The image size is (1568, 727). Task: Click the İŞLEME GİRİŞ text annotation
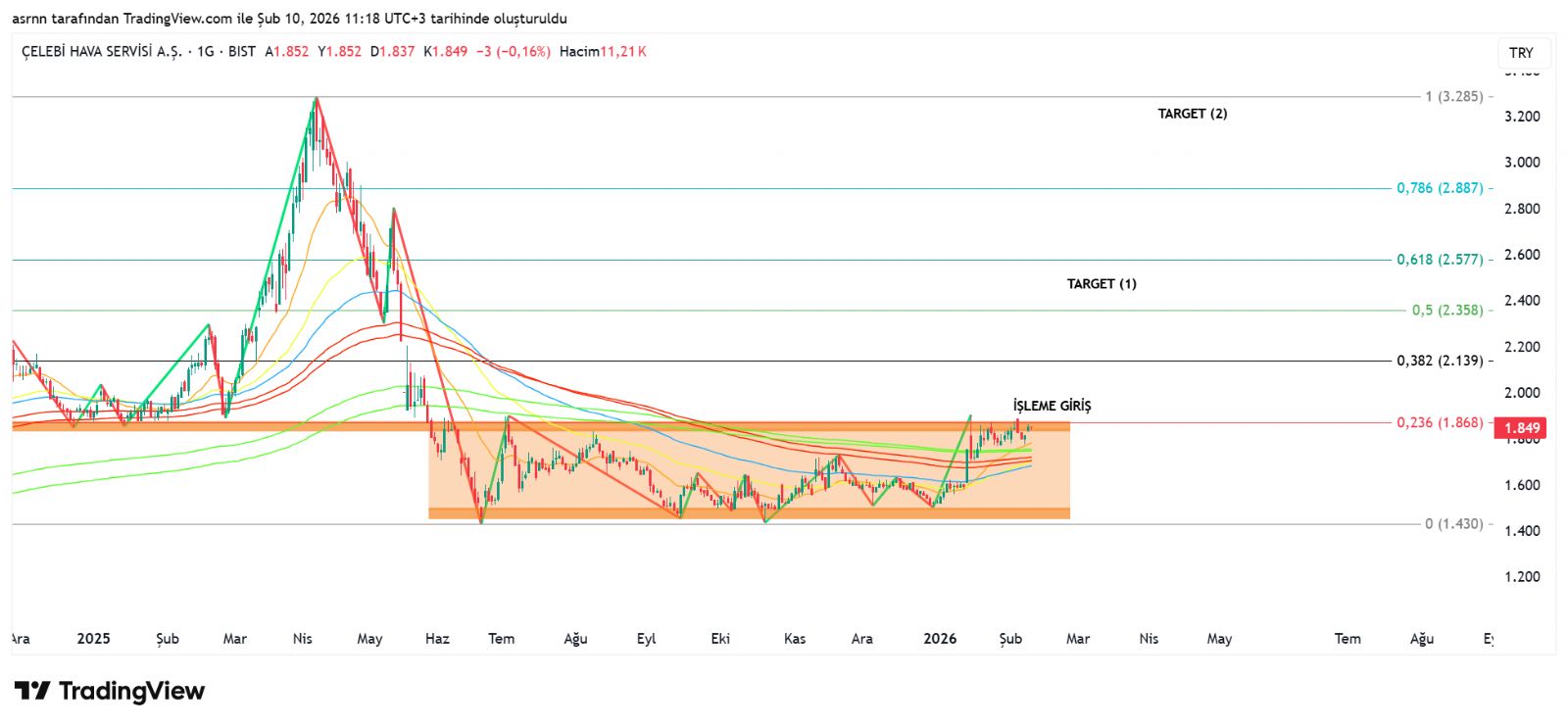coord(1052,406)
